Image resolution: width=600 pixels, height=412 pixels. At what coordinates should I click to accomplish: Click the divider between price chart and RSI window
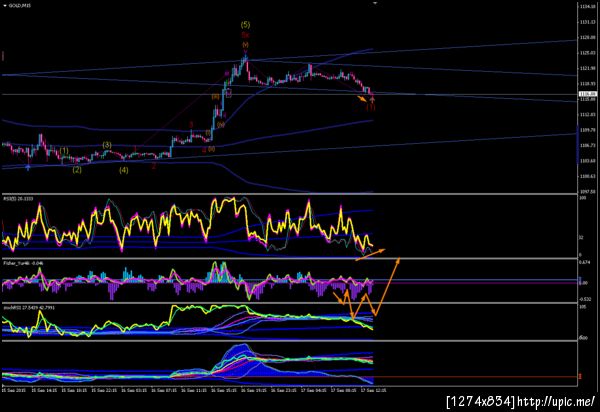[289, 195]
